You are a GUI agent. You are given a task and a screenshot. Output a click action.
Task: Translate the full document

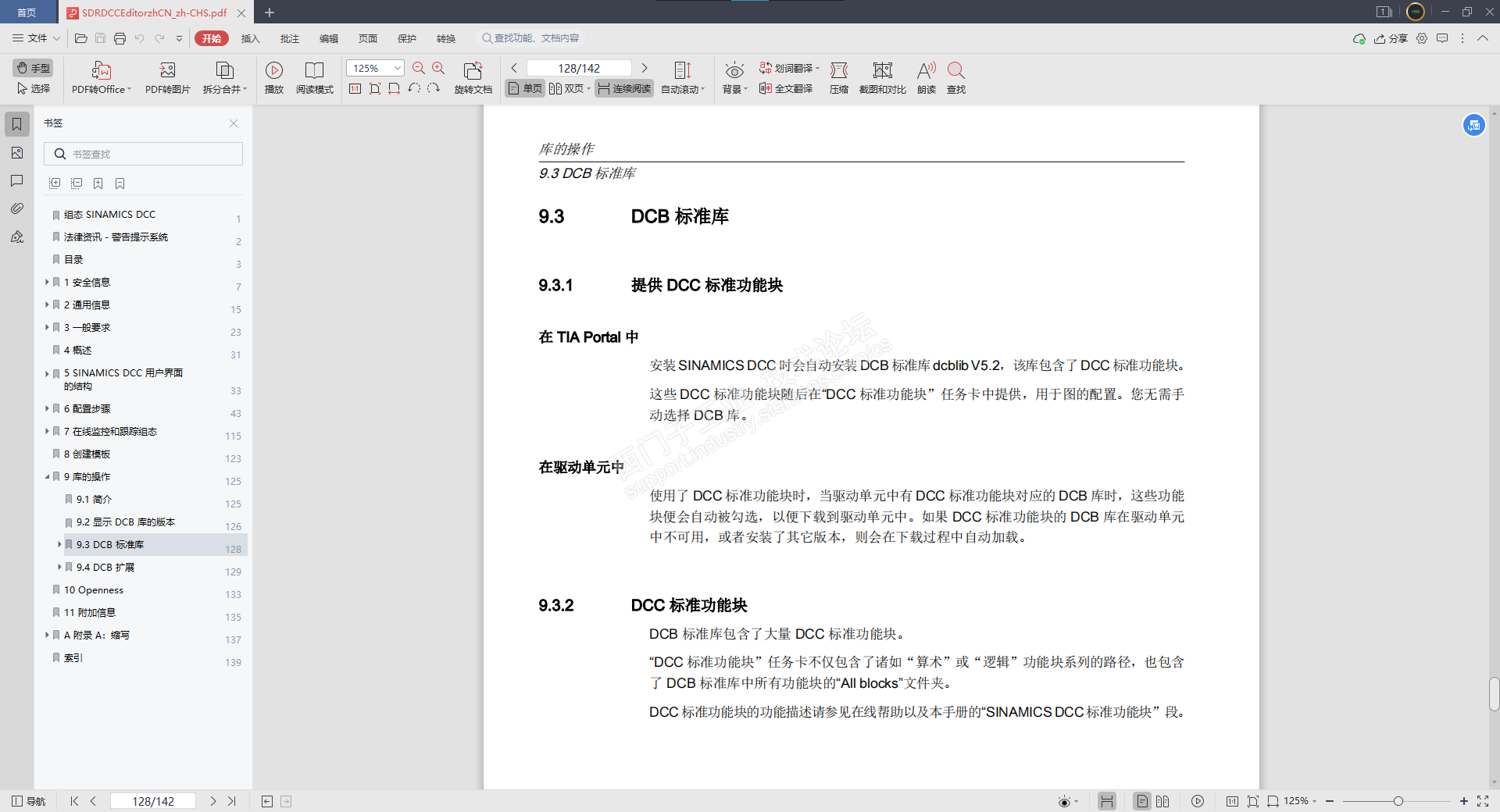pyautogui.click(x=786, y=88)
